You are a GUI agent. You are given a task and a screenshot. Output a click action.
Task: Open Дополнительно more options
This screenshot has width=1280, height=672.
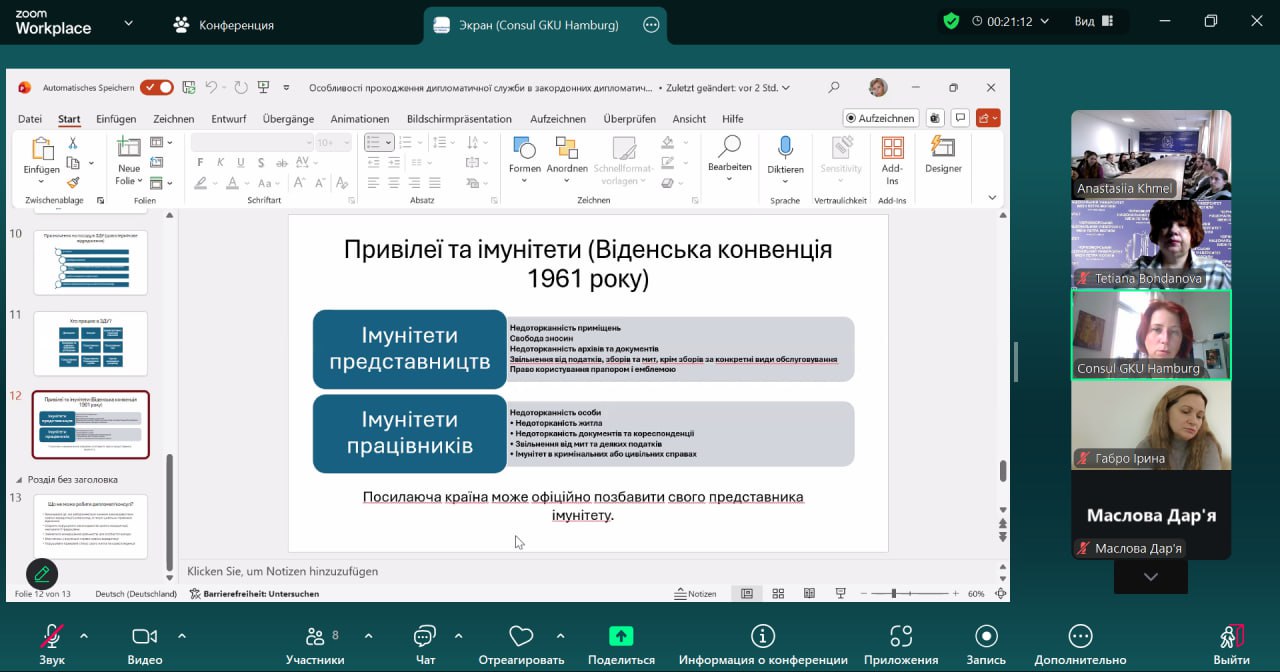[1080, 637]
